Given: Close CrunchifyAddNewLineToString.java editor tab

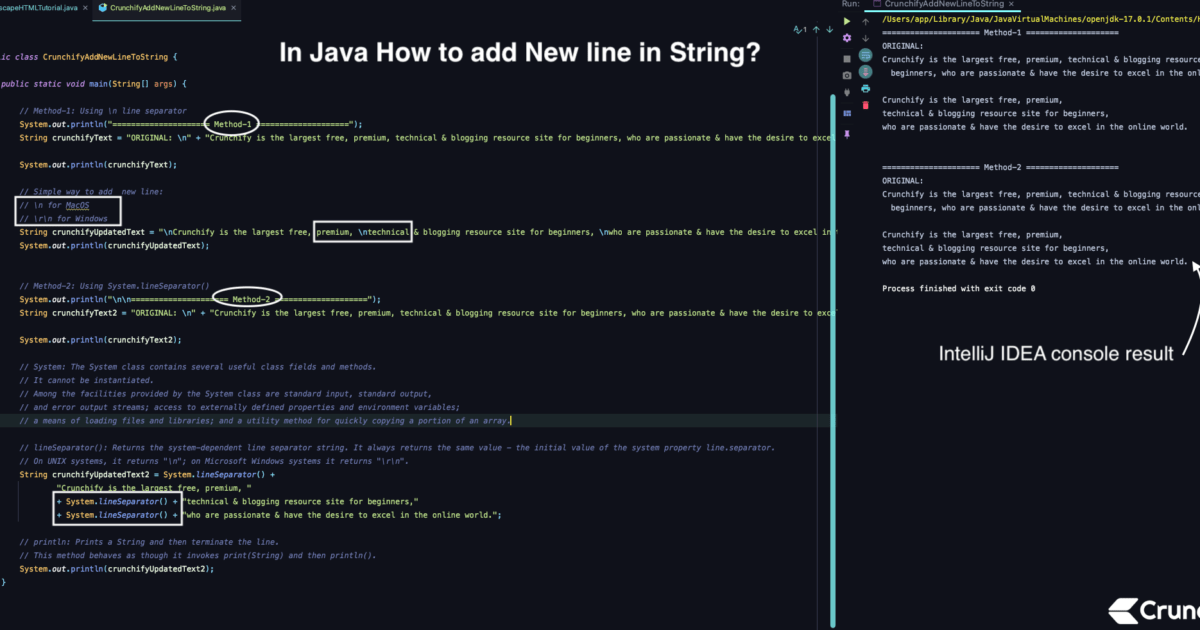Looking at the screenshot, I should [235, 7].
